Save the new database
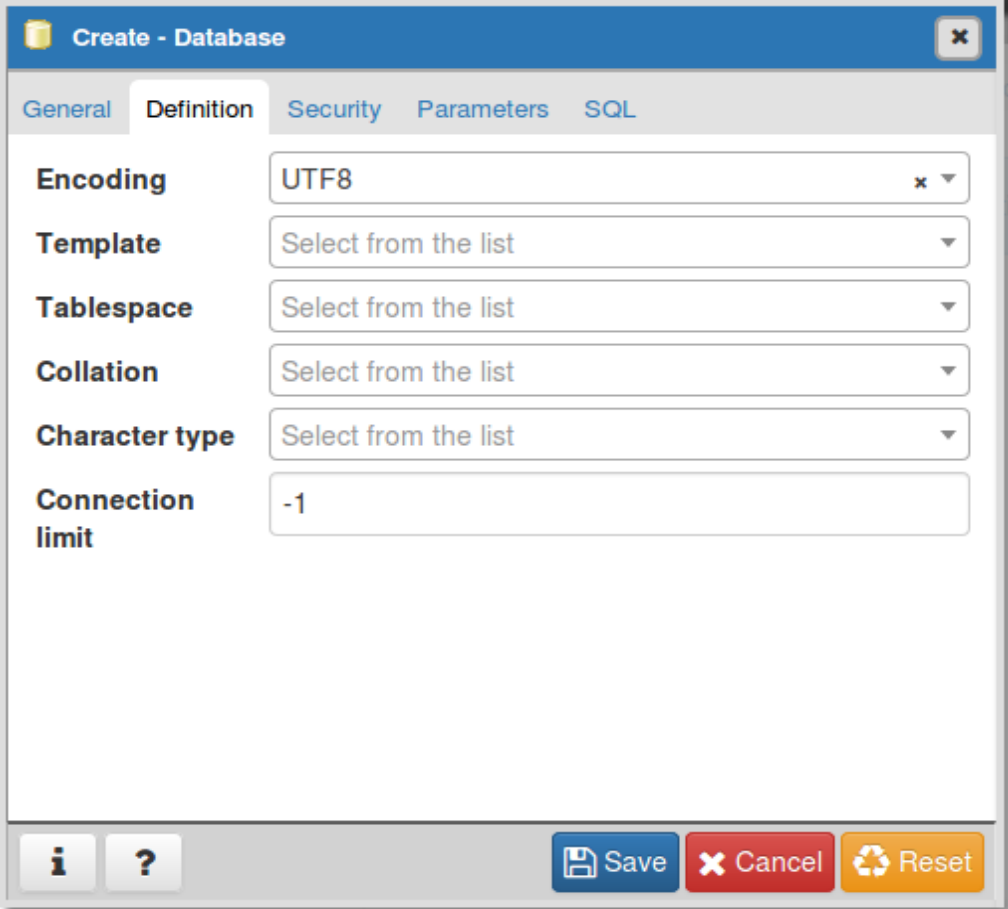This screenshot has height=909, width=1008. 615,862
